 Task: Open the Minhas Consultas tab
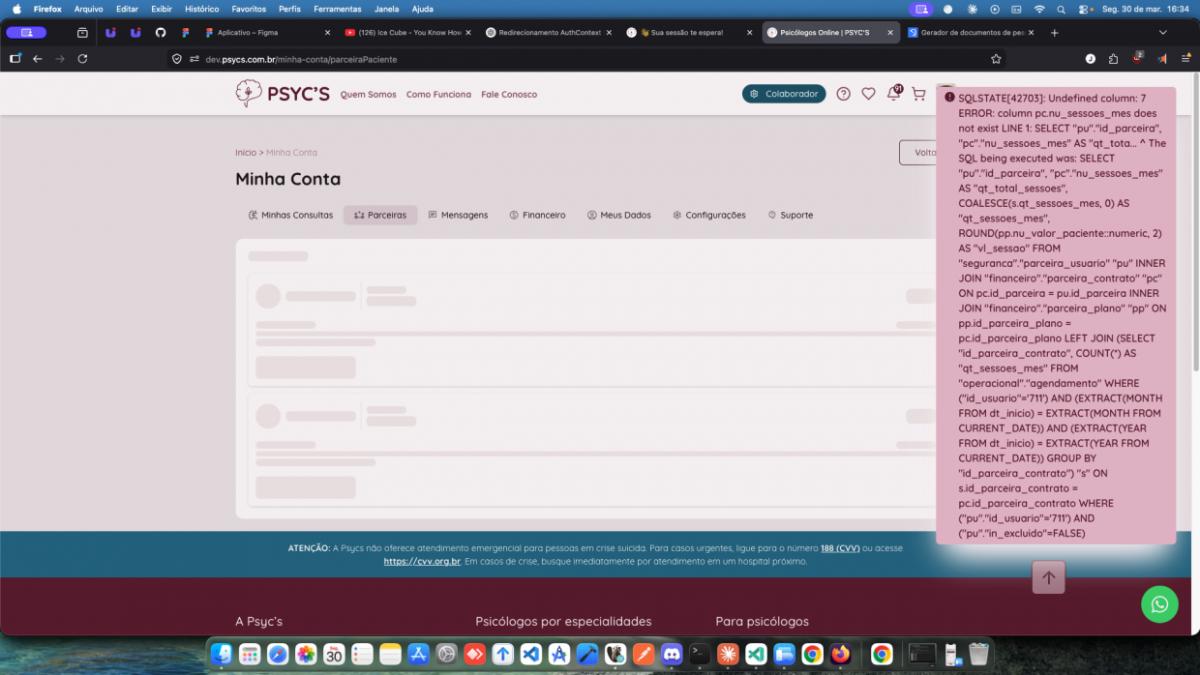(x=290, y=215)
